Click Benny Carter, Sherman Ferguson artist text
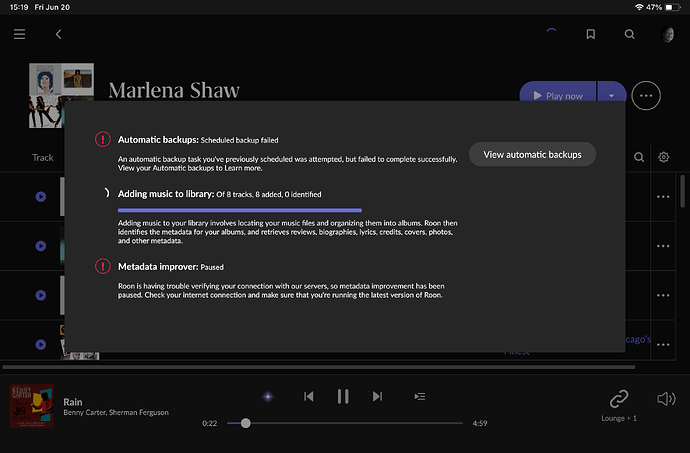The image size is (690, 453). tap(116, 412)
